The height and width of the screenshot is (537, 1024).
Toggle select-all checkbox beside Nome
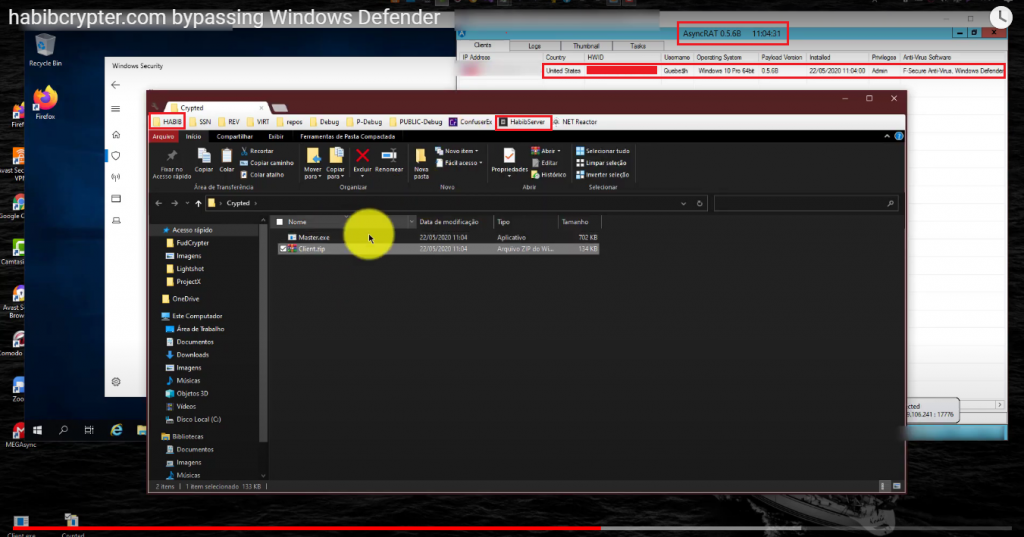pos(280,222)
